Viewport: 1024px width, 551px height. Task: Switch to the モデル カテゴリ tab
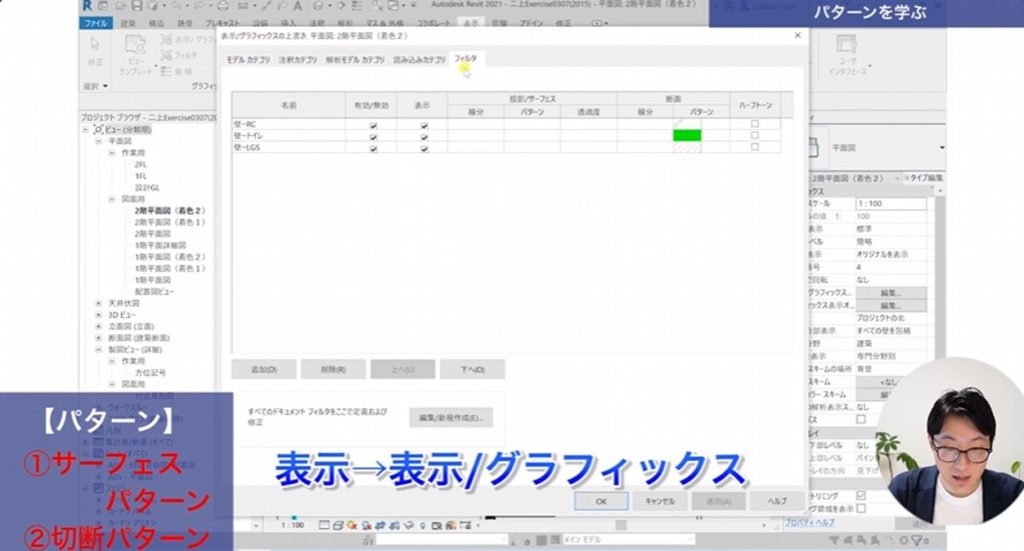point(248,60)
